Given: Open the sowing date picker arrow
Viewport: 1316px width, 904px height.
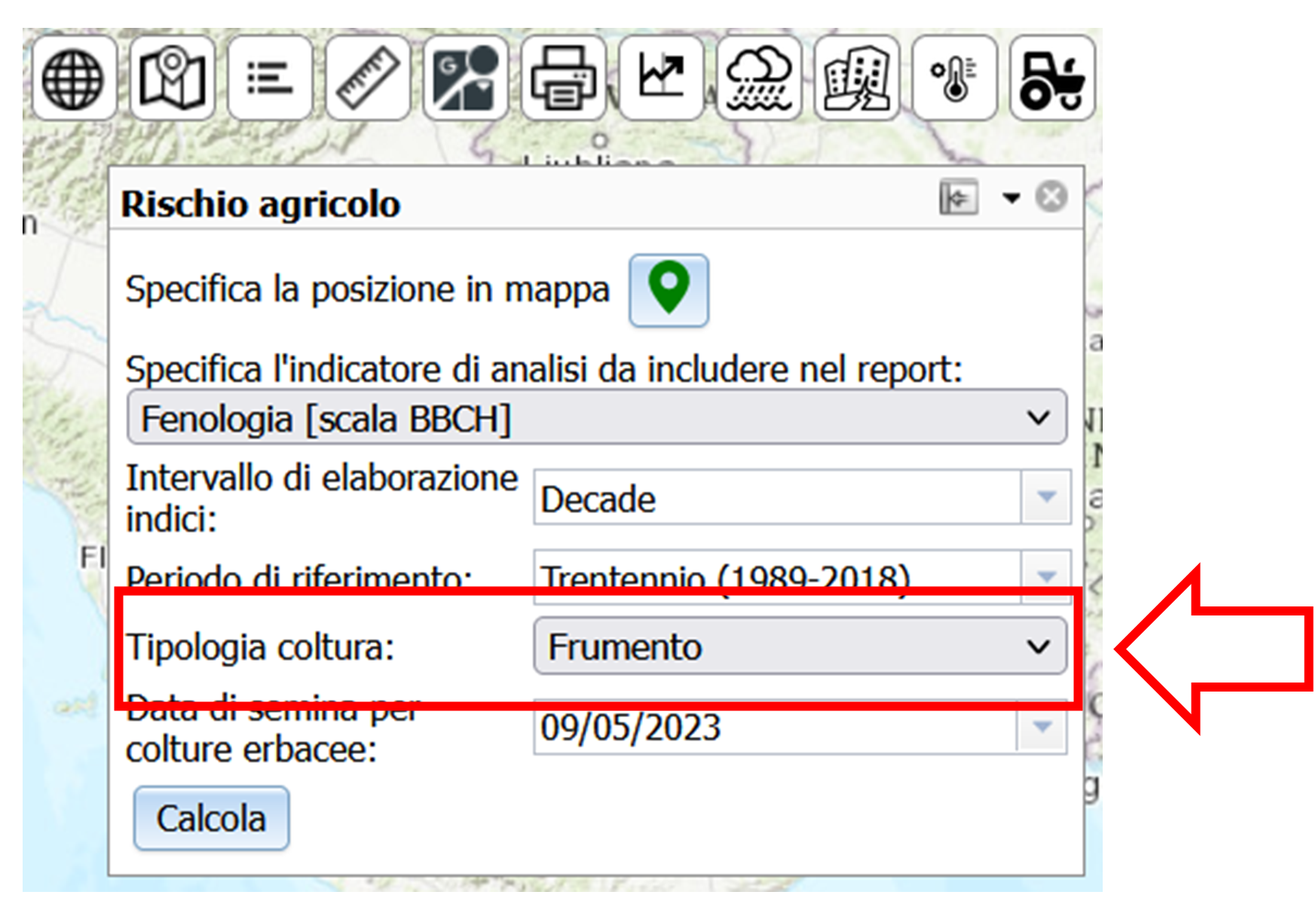Looking at the screenshot, I should (x=1042, y=727).
